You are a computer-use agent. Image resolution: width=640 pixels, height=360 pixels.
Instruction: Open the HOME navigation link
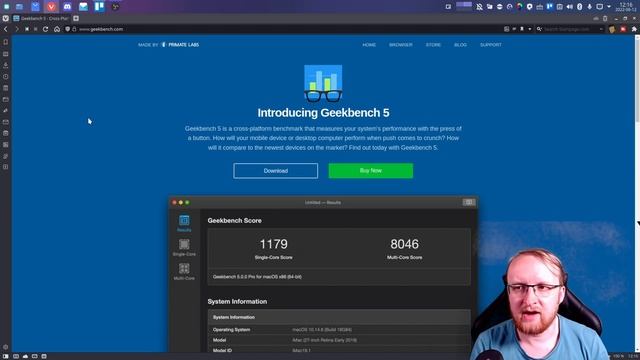(369, 44)
